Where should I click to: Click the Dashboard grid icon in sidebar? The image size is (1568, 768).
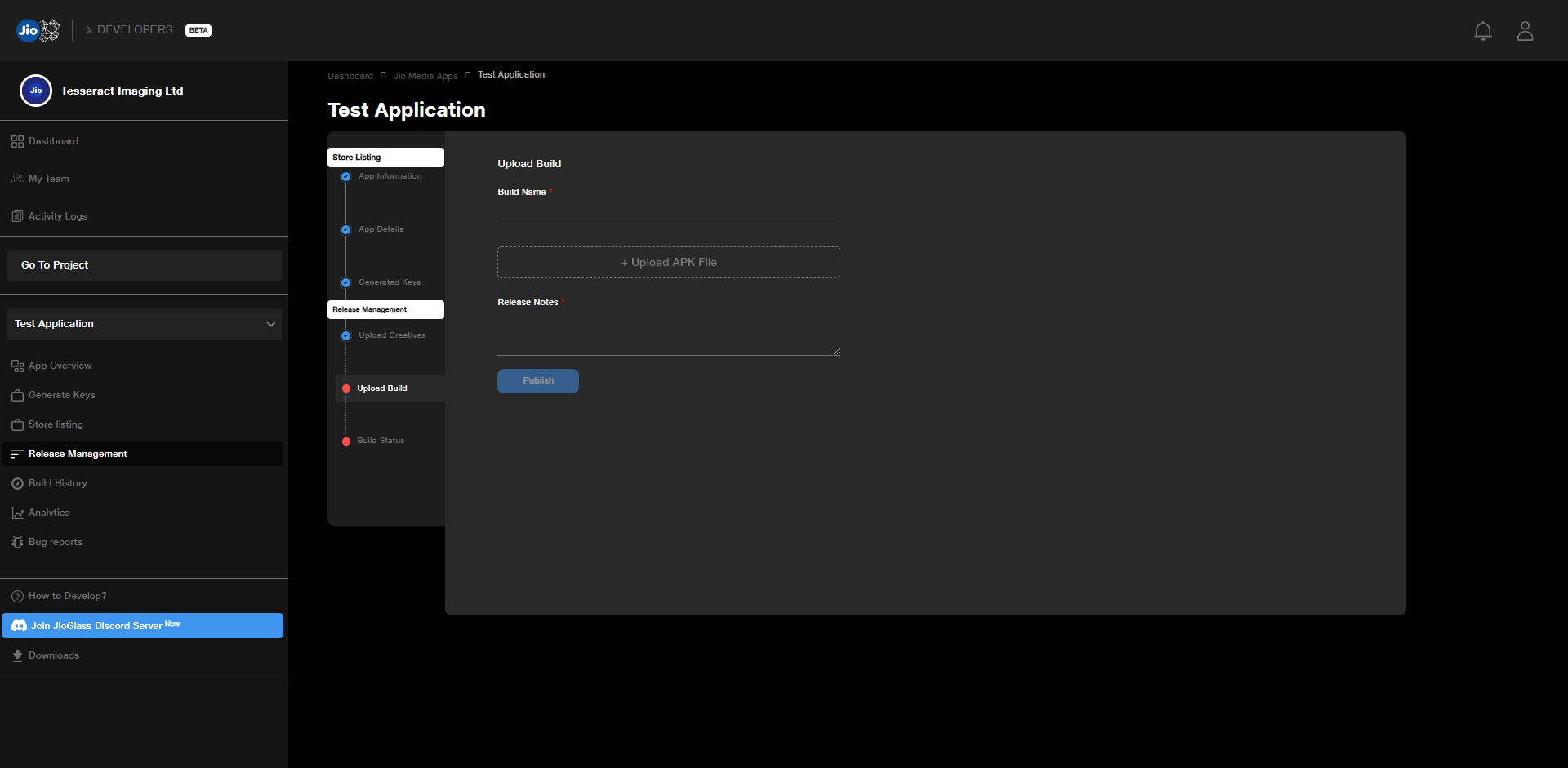[17, 142]
